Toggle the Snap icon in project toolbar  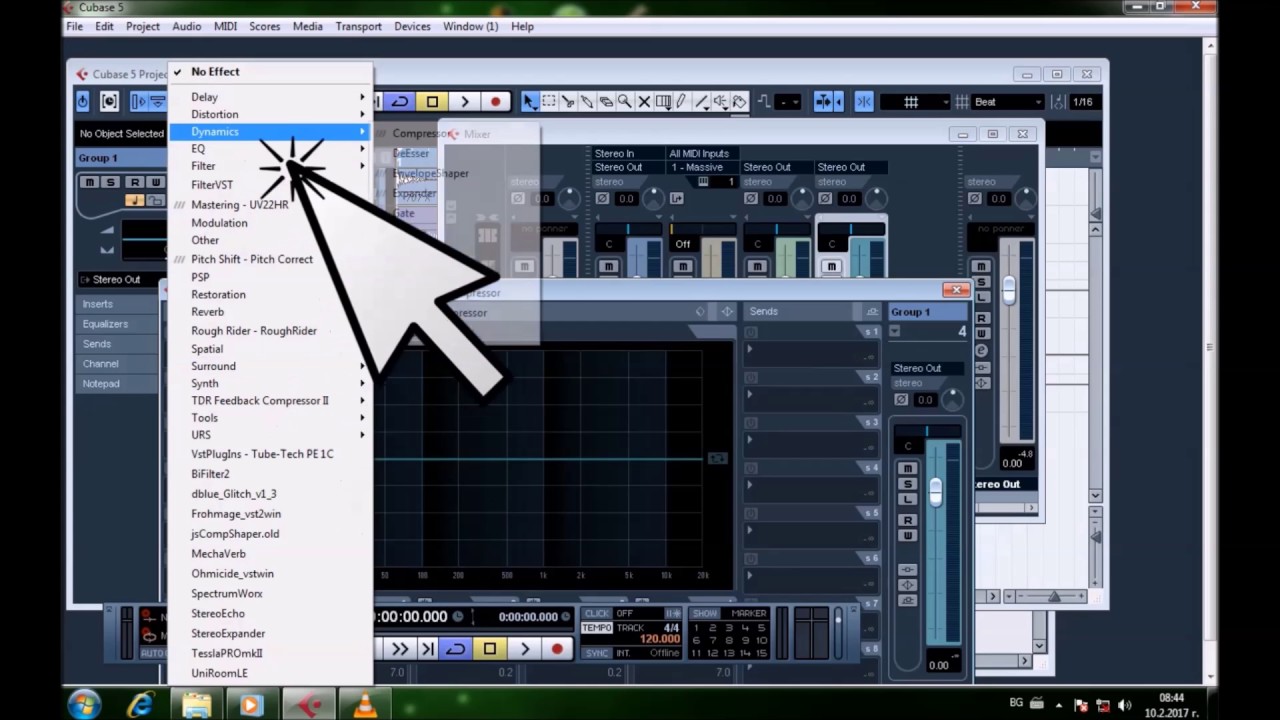tap(864, 101)
